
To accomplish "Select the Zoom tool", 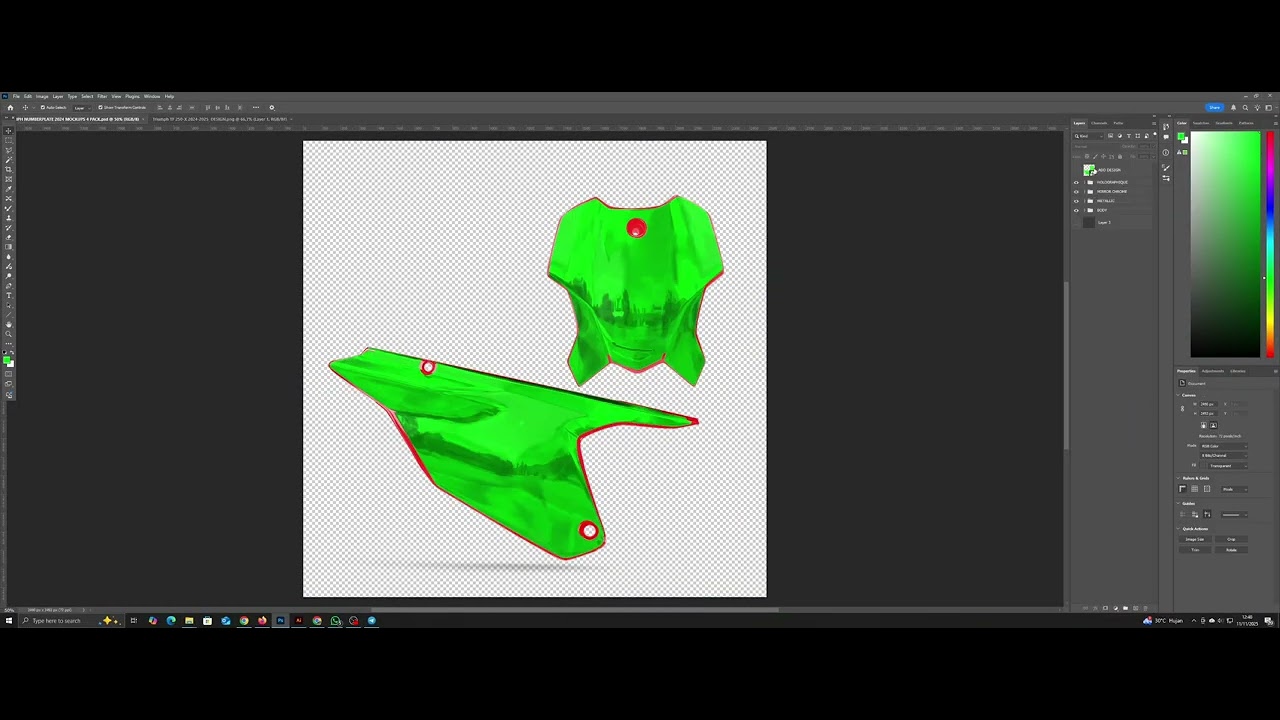I will (8, 334).
